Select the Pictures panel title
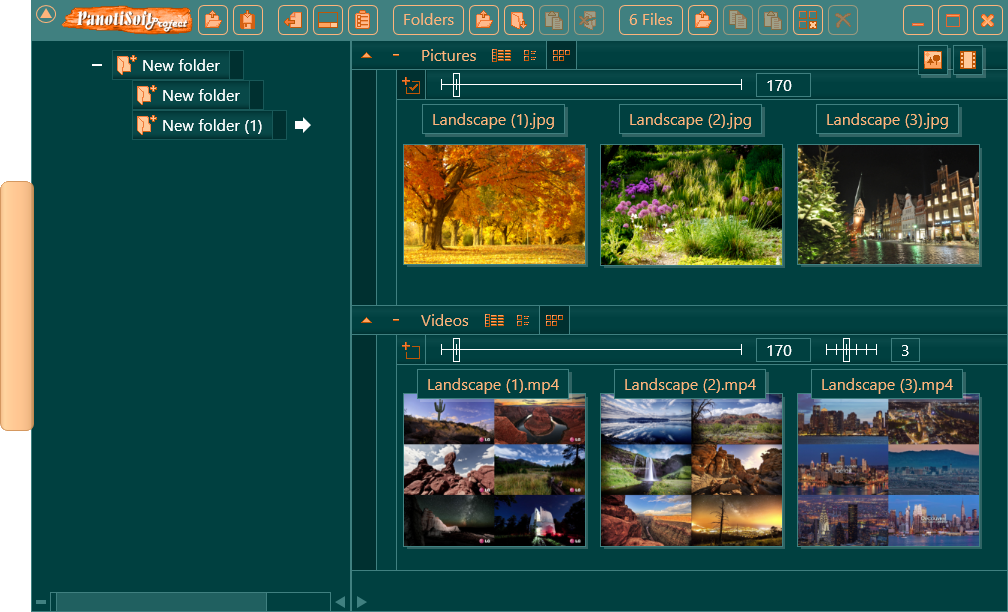This screenshot has width=1008, height=612. point(448,55)
